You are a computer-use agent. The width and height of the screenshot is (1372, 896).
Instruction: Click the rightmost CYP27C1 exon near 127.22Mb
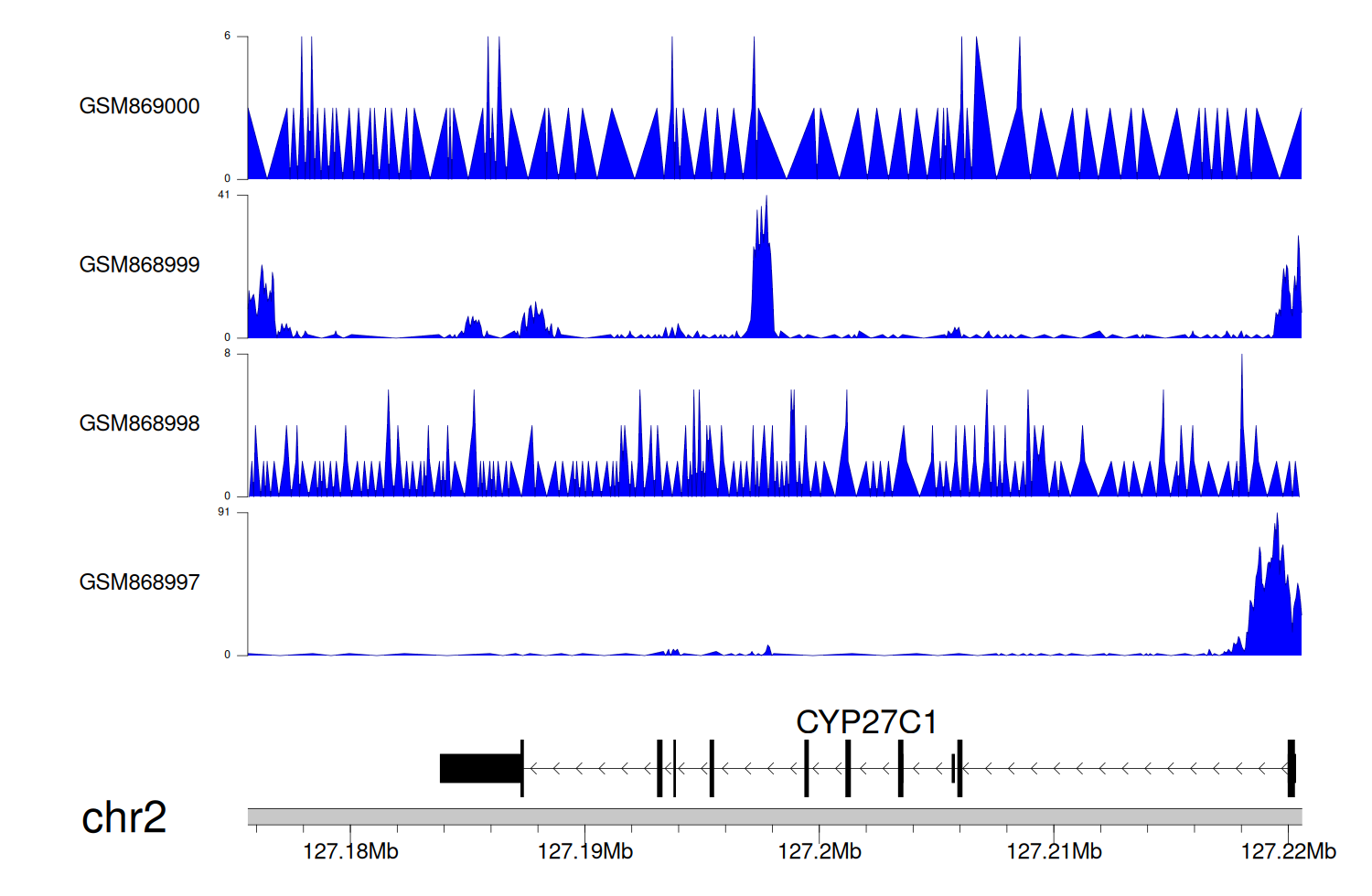pos(1291,768)
